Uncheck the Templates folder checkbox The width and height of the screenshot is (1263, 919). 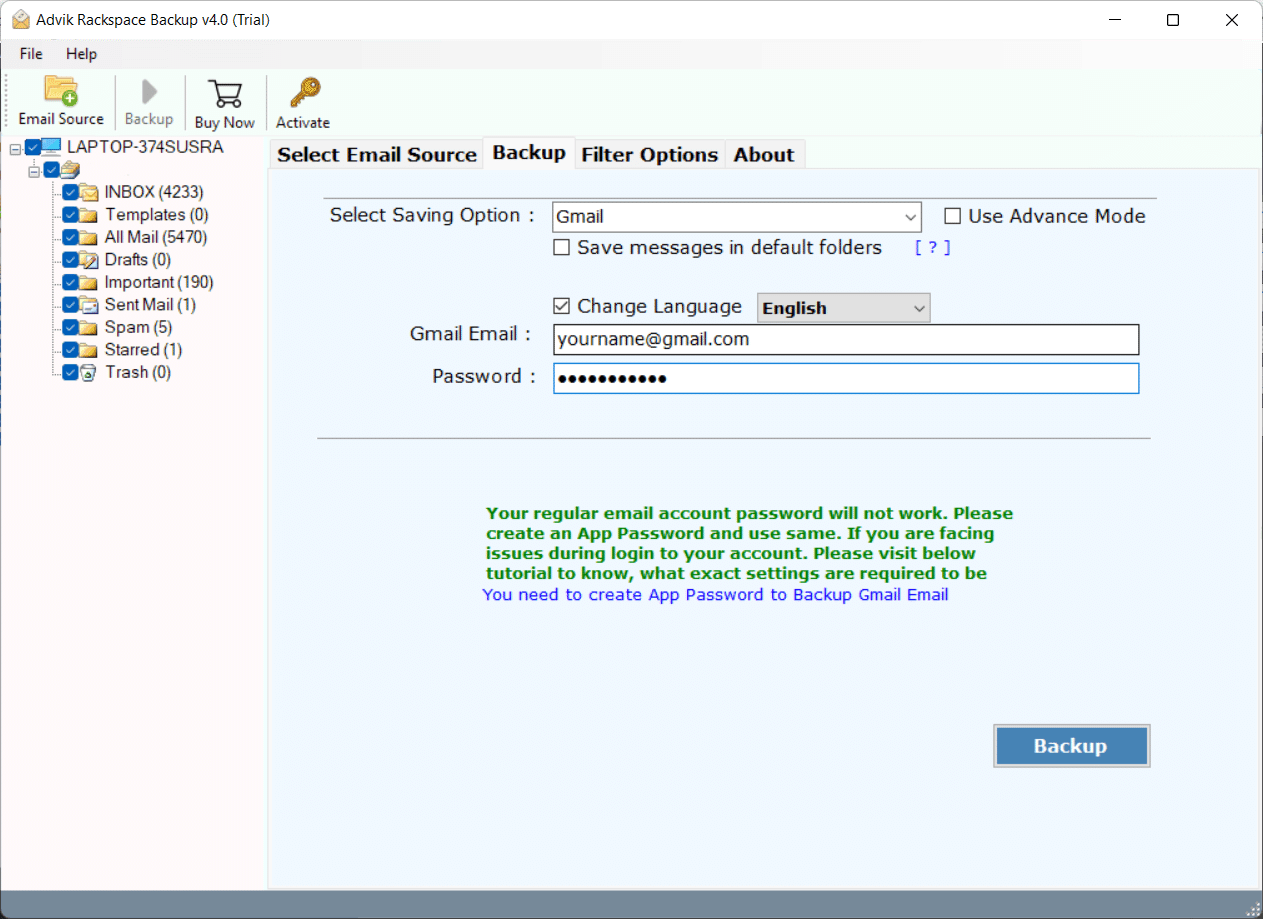(x=70, y=215)
